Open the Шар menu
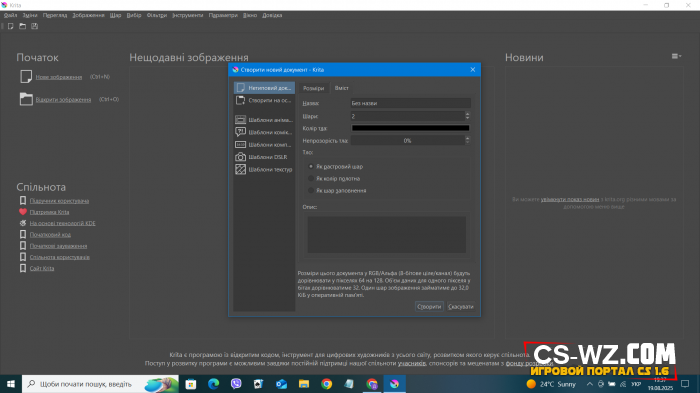The image size is (700, 393). tap(115, 15)
